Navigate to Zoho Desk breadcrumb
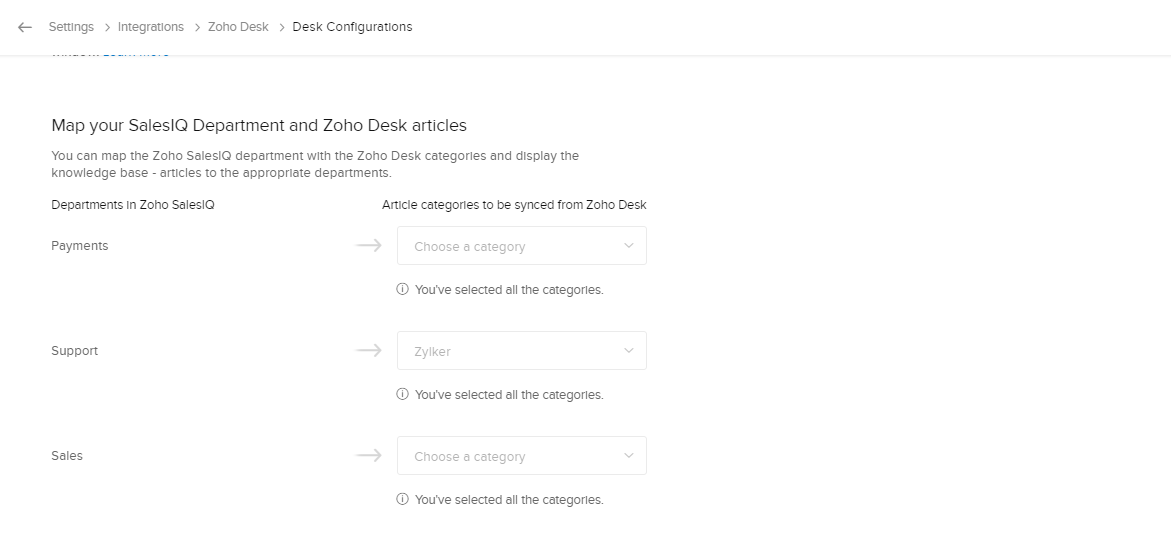The height and width of the screenshot is (534, 1171). [x=238, y=27]
